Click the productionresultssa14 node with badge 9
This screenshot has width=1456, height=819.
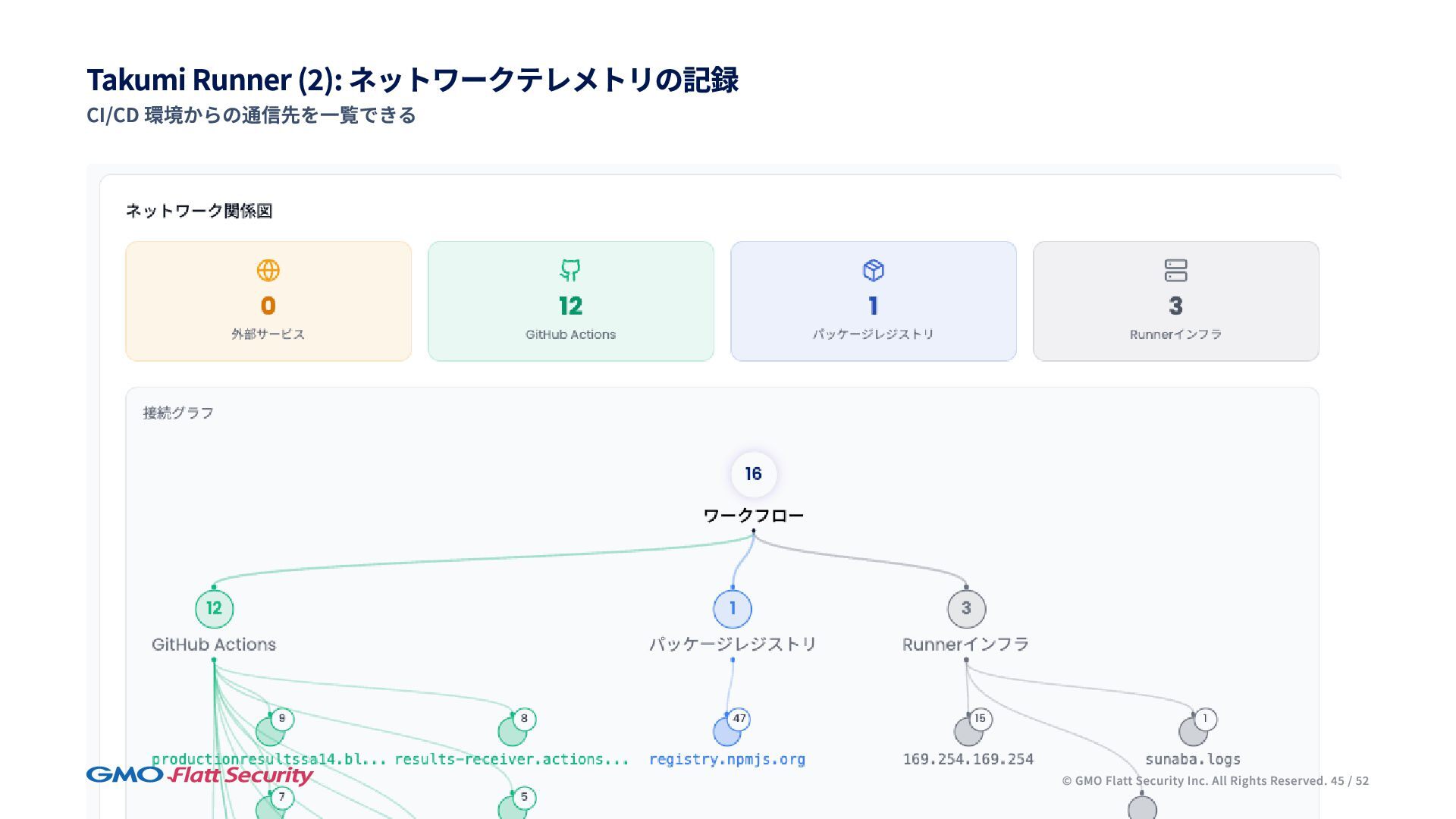(x=269, y=732)
